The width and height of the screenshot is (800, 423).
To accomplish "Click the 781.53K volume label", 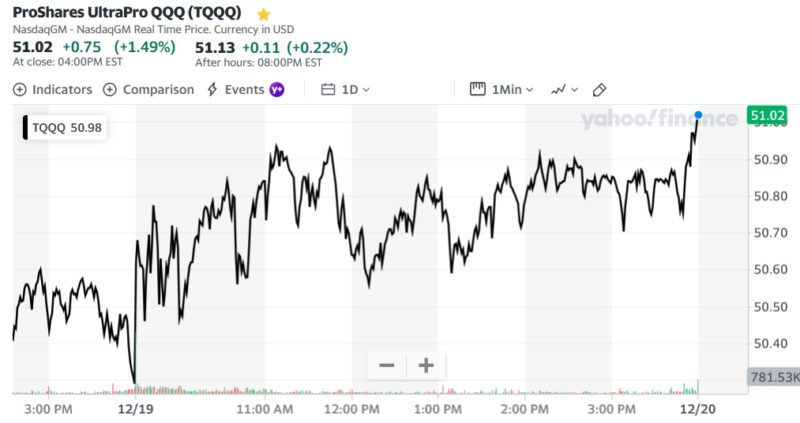I will pyautogui.click(x=773, y=377).
